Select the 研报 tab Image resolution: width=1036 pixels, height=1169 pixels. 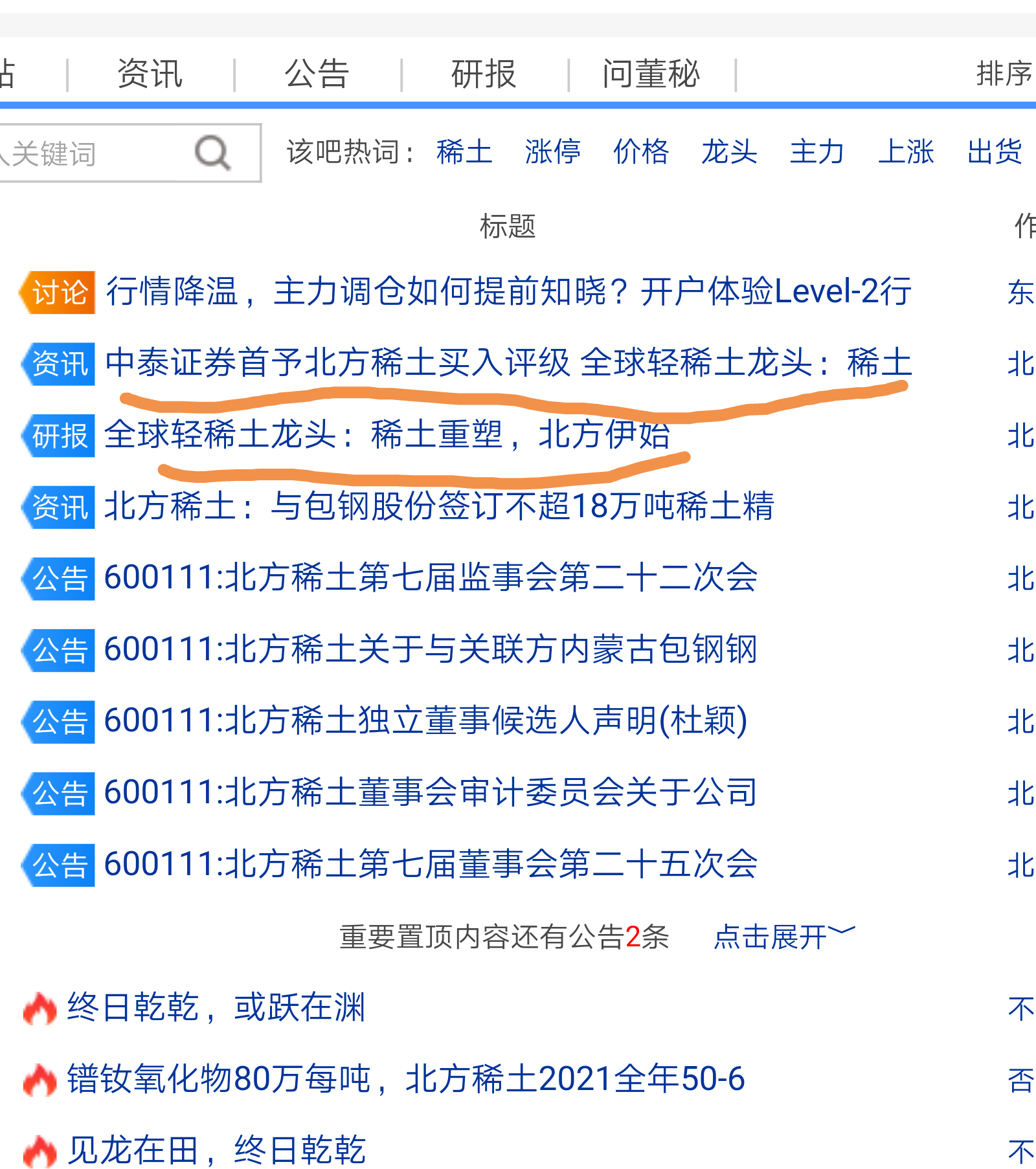point(484,74)
